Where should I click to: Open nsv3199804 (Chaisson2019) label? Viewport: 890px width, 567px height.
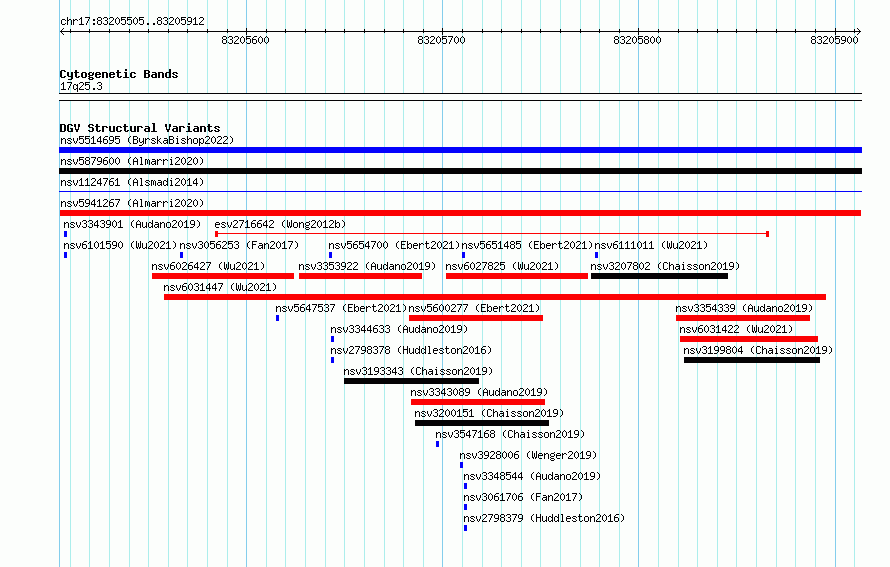click(x=758, y=350)
